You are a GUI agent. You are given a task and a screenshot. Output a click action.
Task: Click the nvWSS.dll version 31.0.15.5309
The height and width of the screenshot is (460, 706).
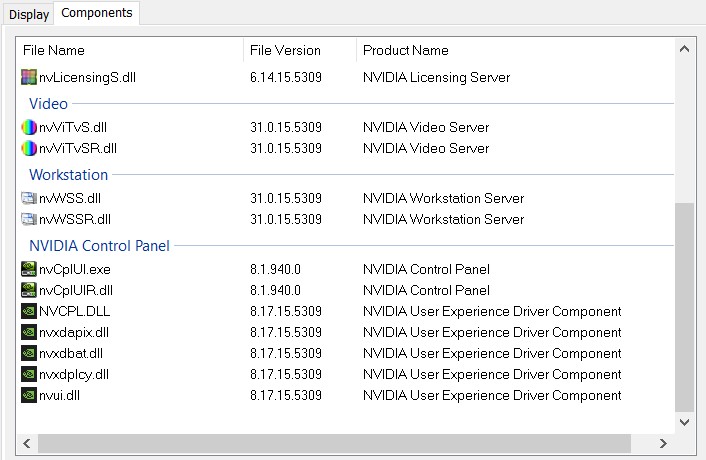click(x=286, y=198)
